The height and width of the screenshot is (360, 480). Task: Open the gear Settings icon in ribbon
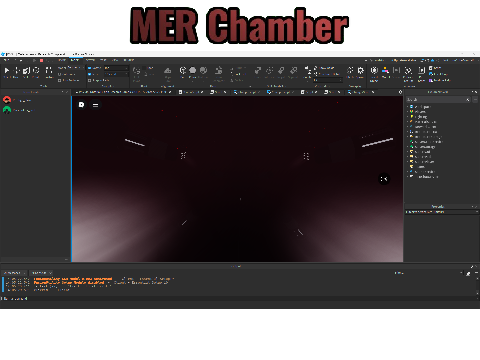tap(361, 70)
